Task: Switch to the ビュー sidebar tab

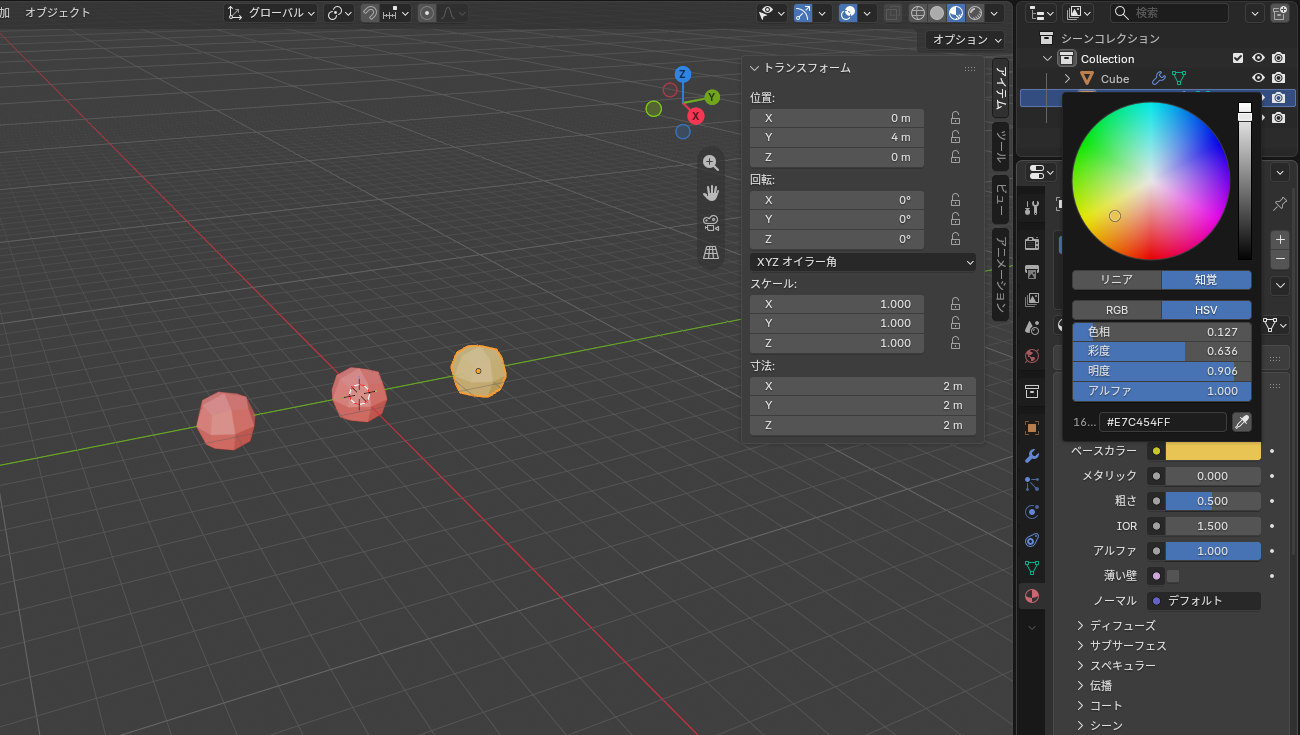Action: click(x=1000, y=199)
